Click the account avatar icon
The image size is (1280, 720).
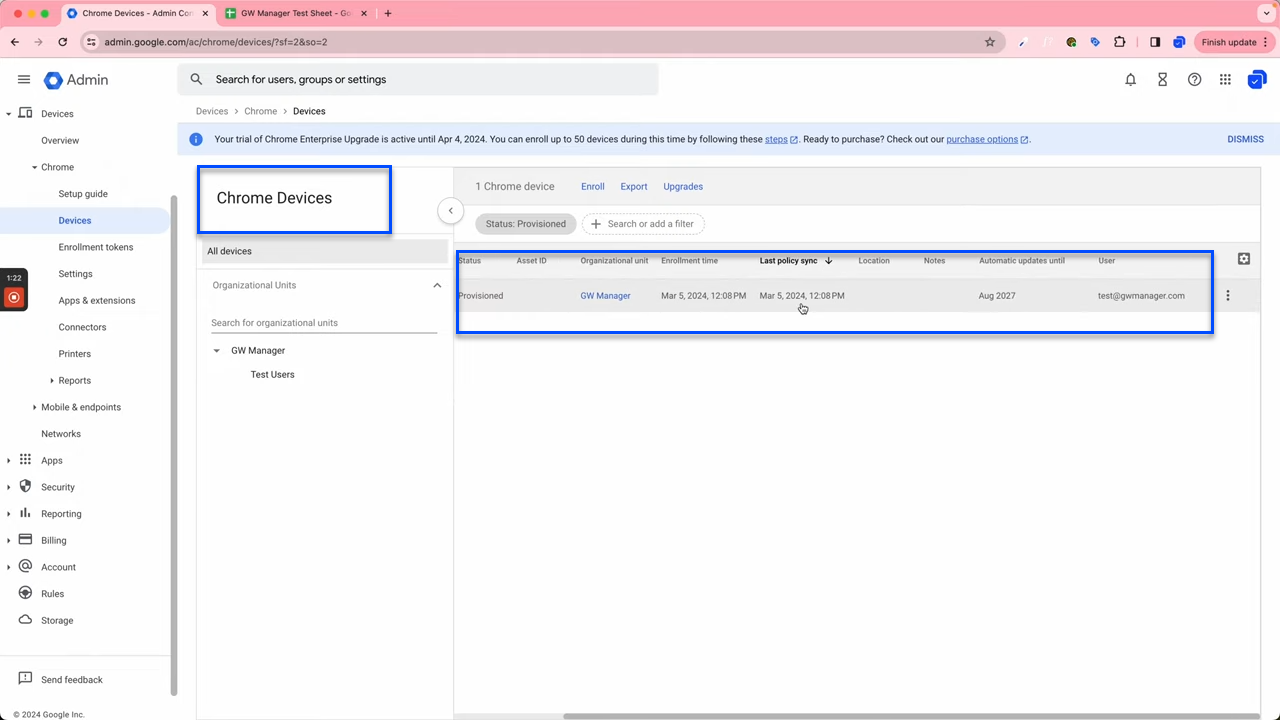(x=1257, y=80)
